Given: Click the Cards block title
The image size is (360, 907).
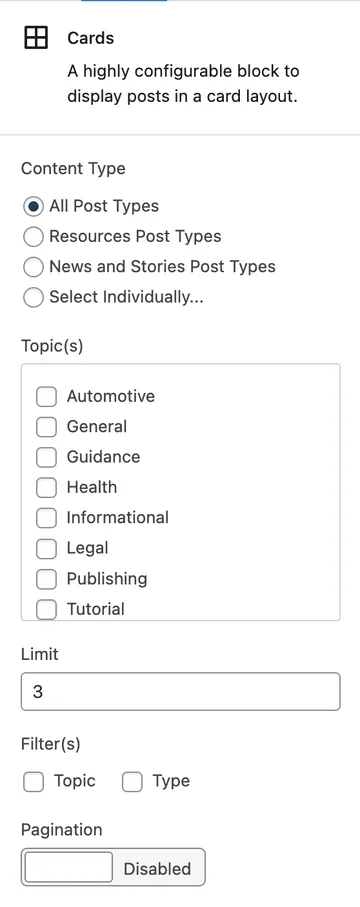Looking at the screenshot, I should (x=91, y=38).
